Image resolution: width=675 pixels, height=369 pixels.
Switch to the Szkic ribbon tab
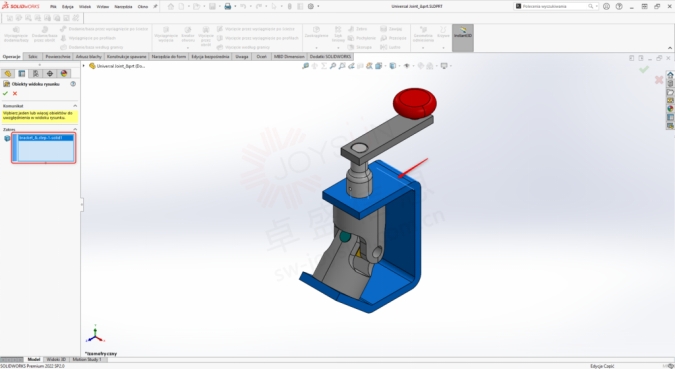[33, 56]
